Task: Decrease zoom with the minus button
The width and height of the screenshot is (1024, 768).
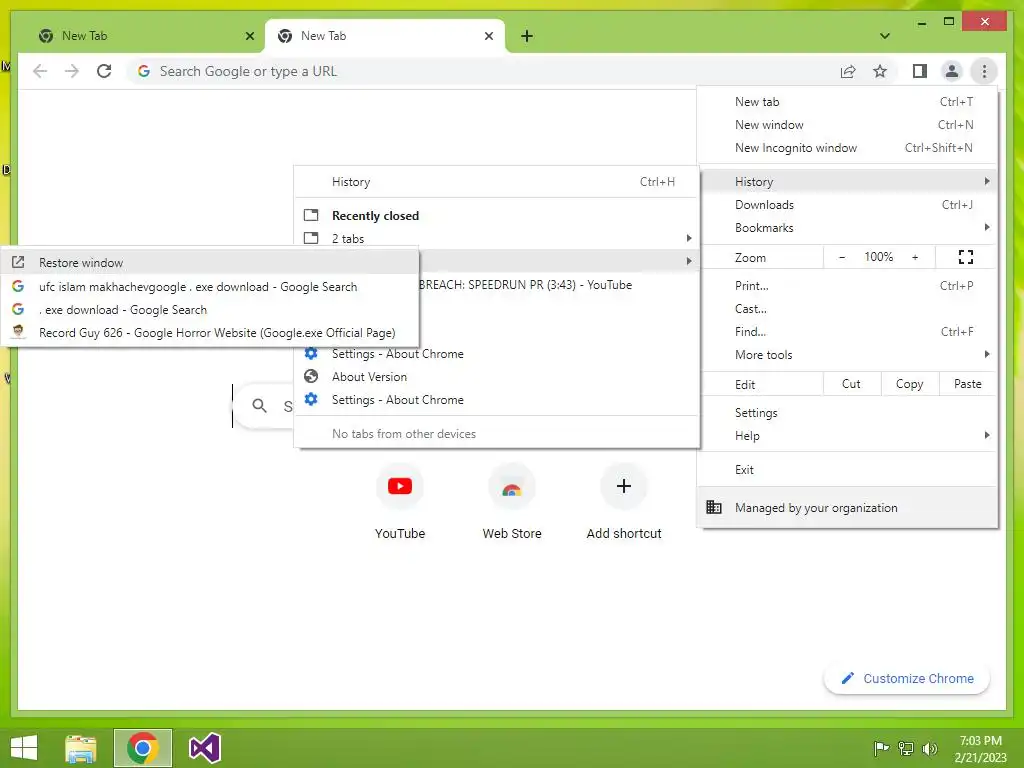Action: [842, 257]
